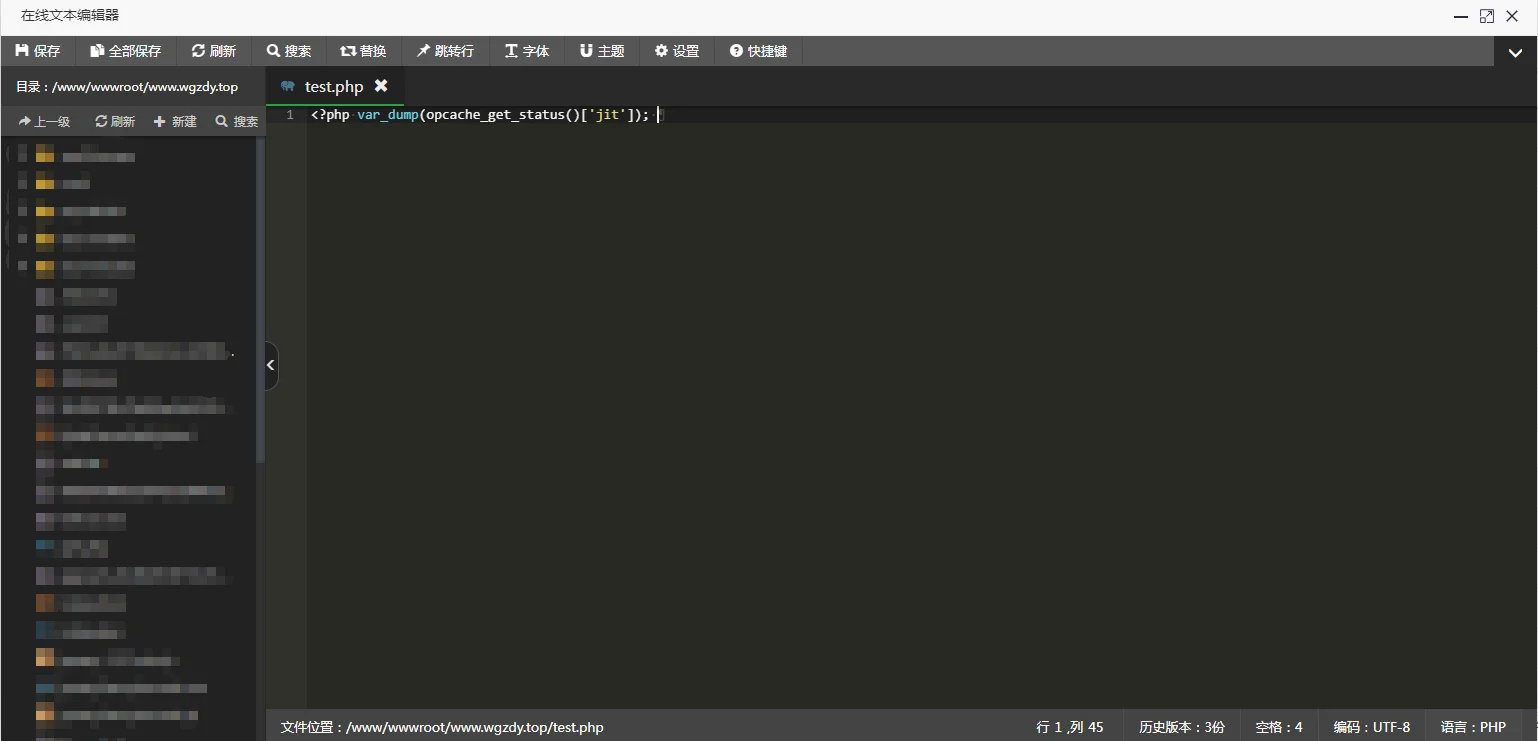Open the Settings (设置) panel

coord(677,51)
